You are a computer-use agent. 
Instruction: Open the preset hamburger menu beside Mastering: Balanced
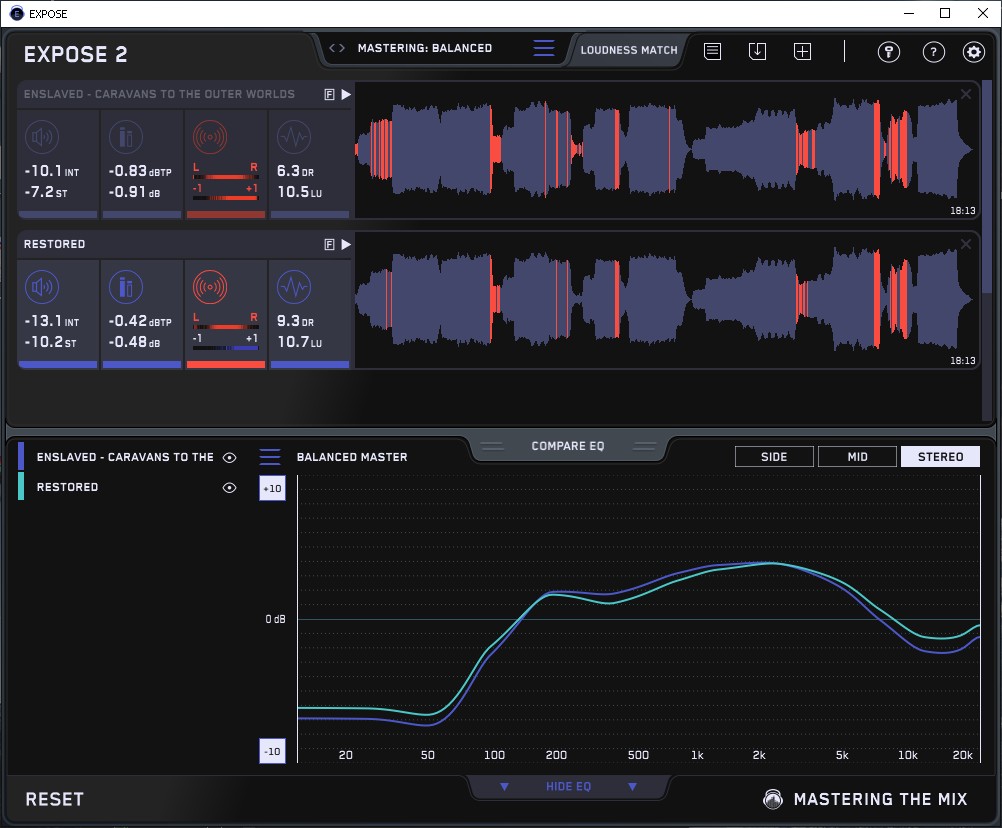pyautogui.click(x=544, y=48)
